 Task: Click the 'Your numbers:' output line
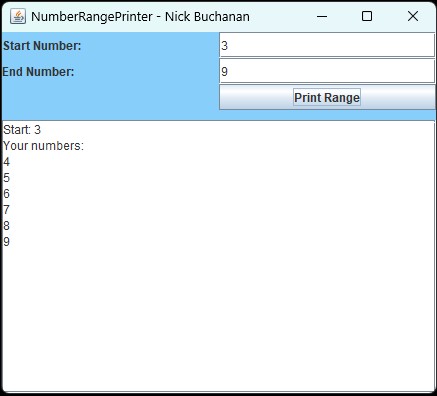tap(44, 146)
